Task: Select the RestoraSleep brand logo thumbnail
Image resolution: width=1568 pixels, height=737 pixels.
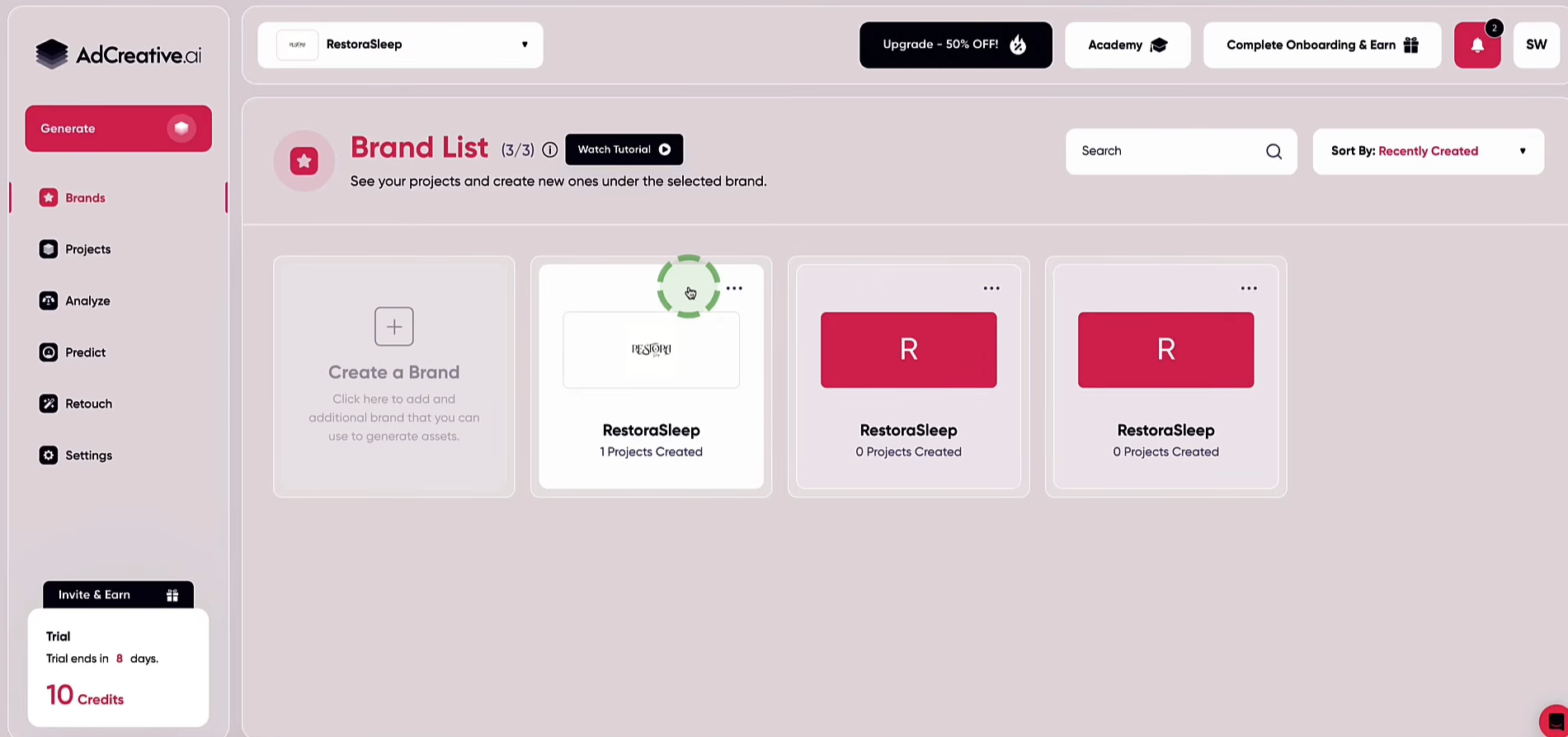Action: (651, 350)
